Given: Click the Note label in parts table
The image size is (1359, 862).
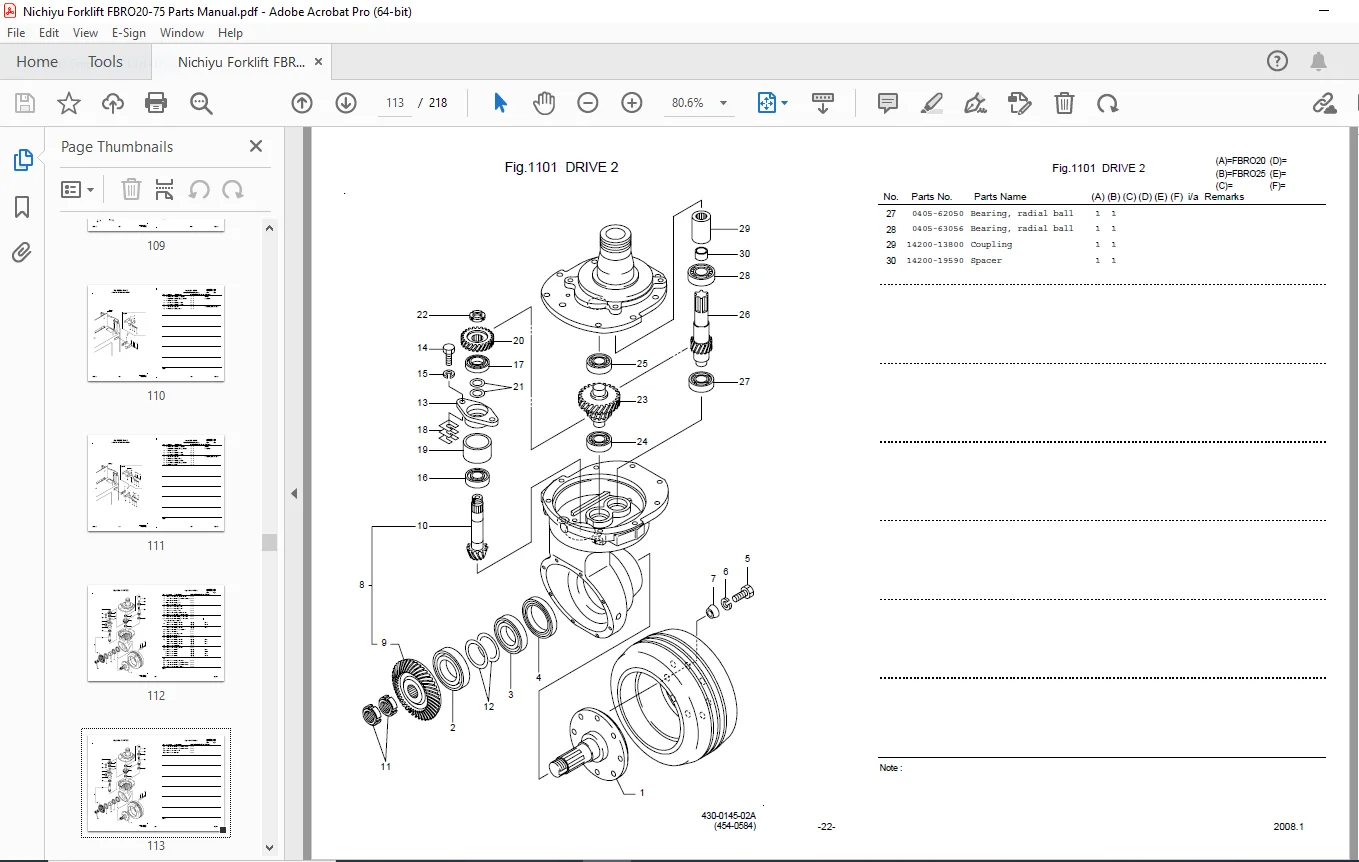Looking at the screenshot, I should pyautogui.click(x=891, y=768).
